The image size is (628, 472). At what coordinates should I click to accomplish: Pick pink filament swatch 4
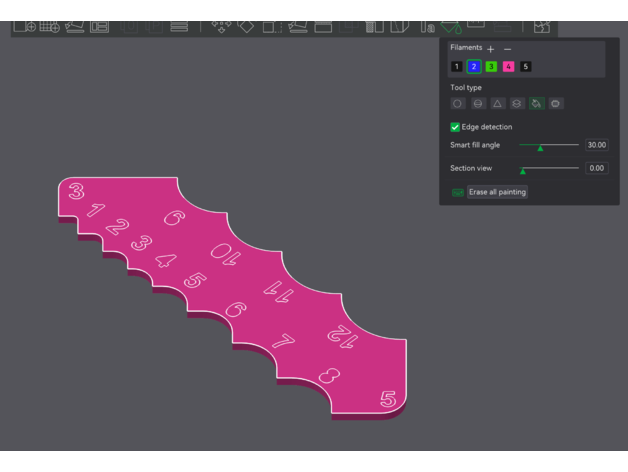tap(508, 67)
